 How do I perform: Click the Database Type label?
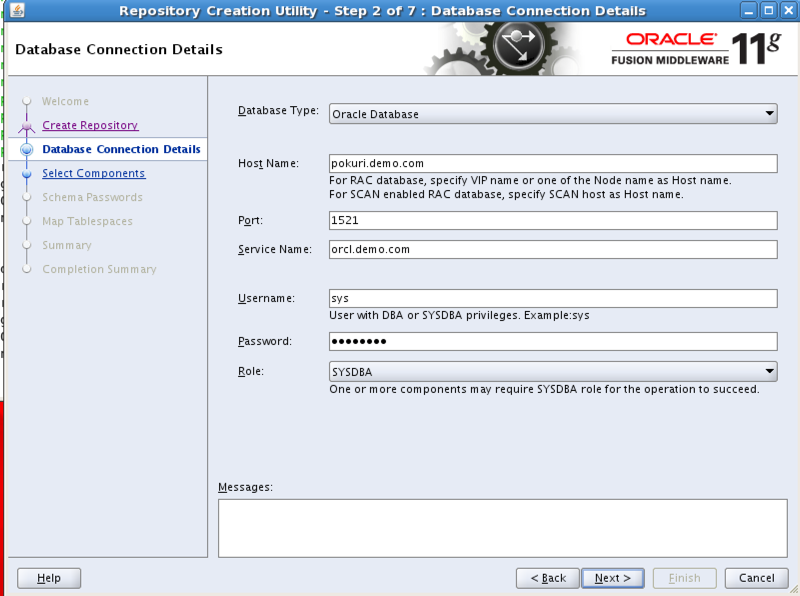point(278,111)
